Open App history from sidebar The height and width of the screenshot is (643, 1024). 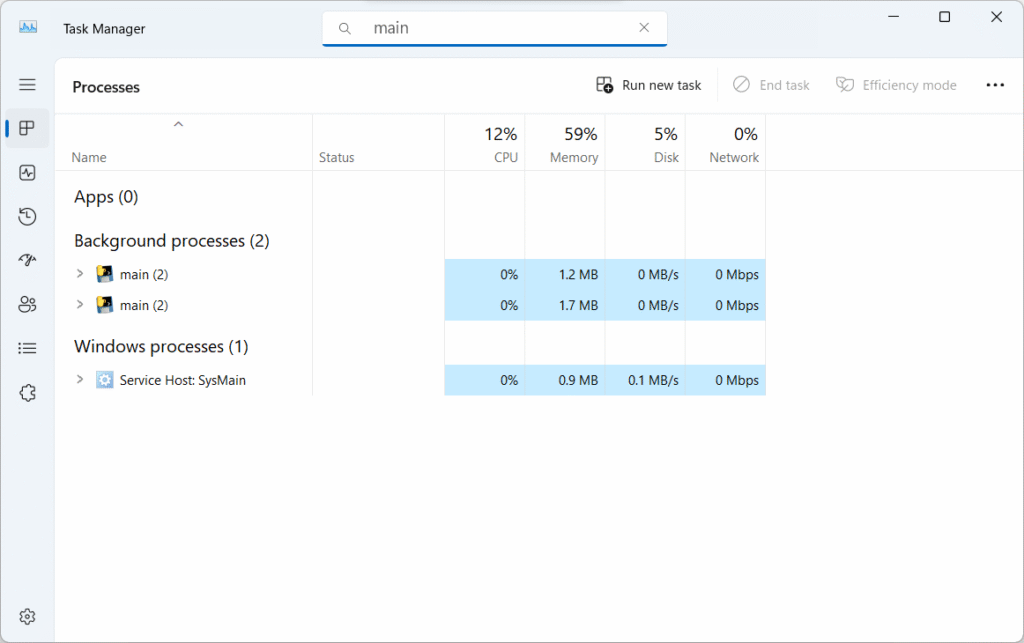(27, 217)
